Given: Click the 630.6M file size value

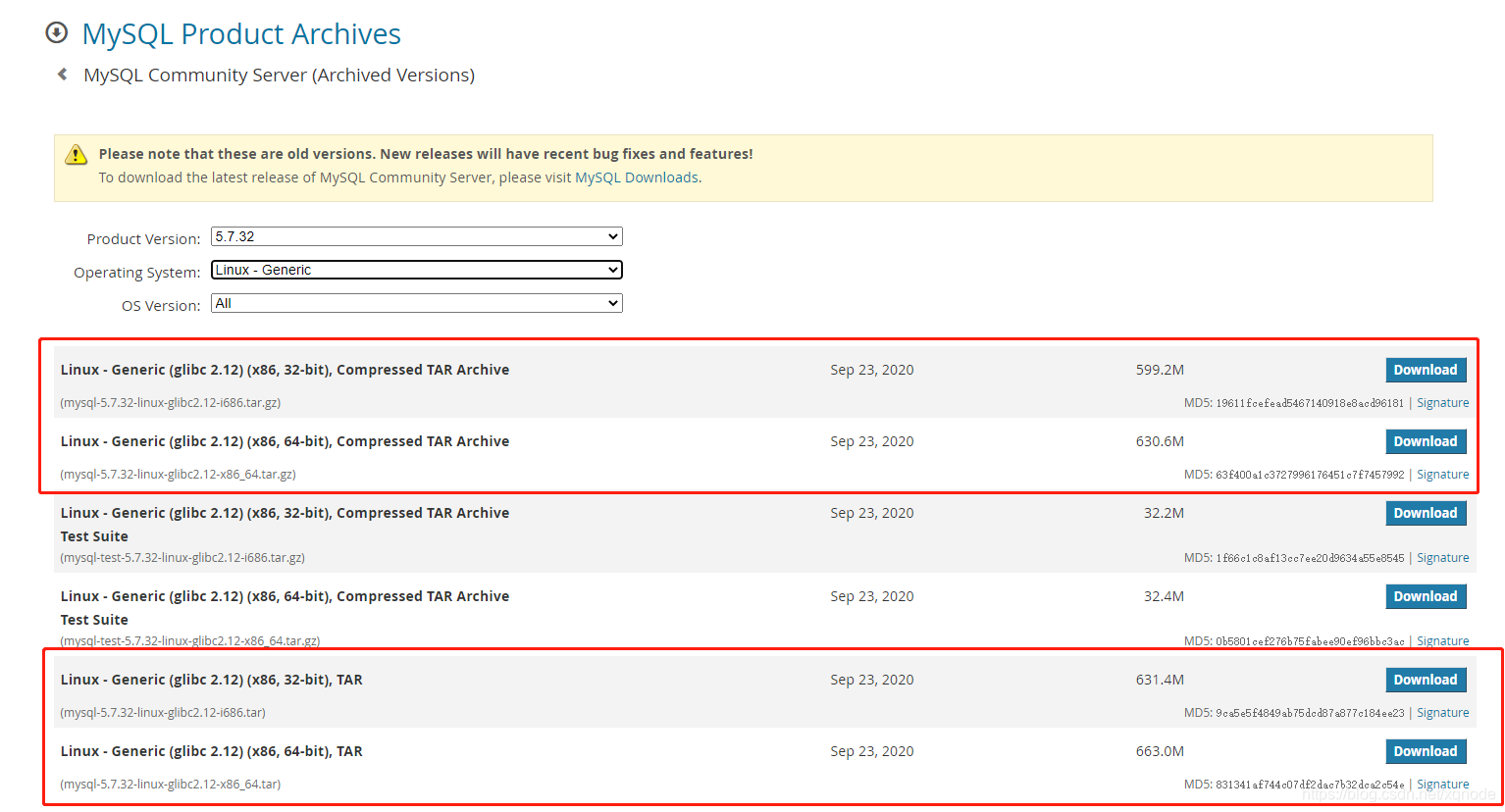Looking at the screenshot, I should pos(1160,441).
